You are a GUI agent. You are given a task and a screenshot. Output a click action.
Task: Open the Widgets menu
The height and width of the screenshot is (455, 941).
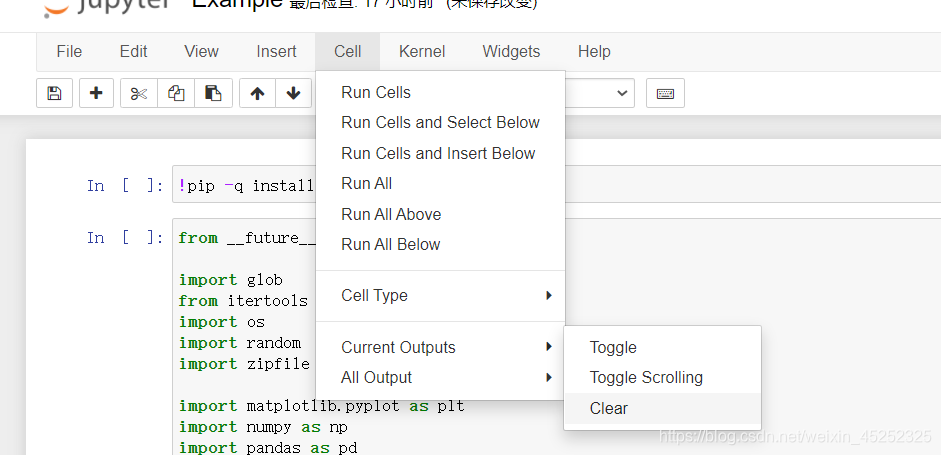point(511,52)
